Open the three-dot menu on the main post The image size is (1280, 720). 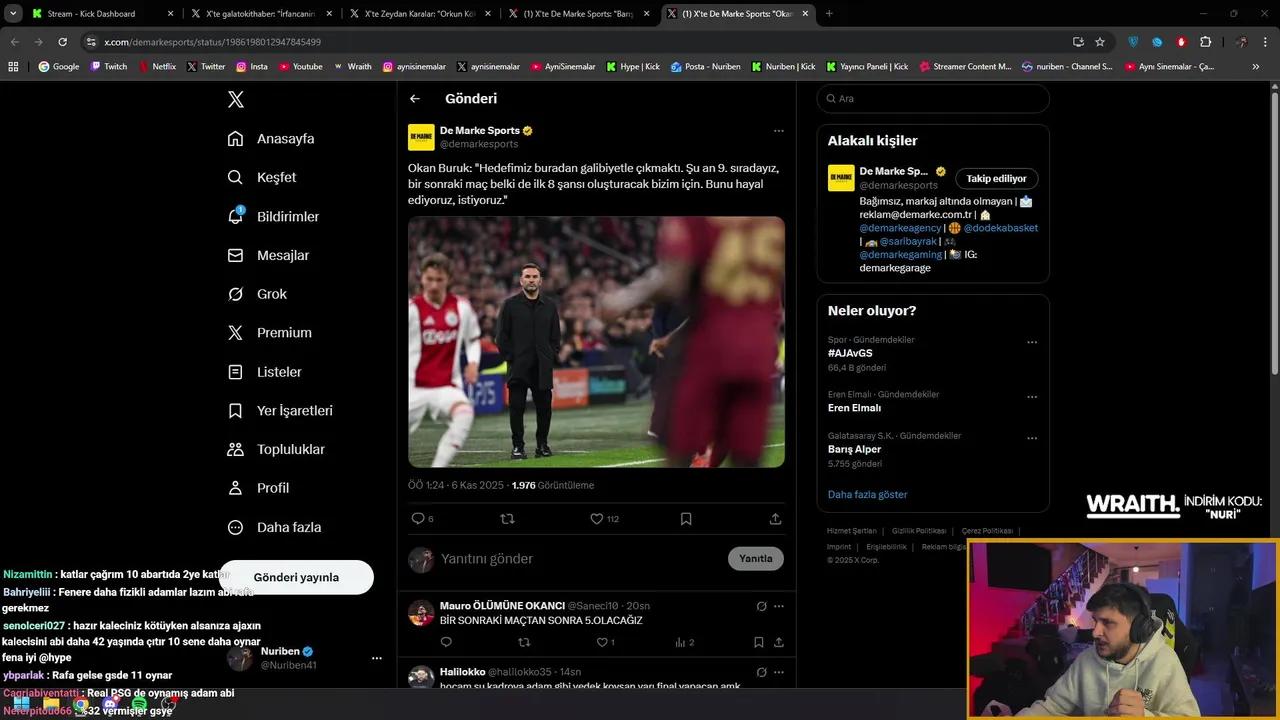click(x=778, y=131)
